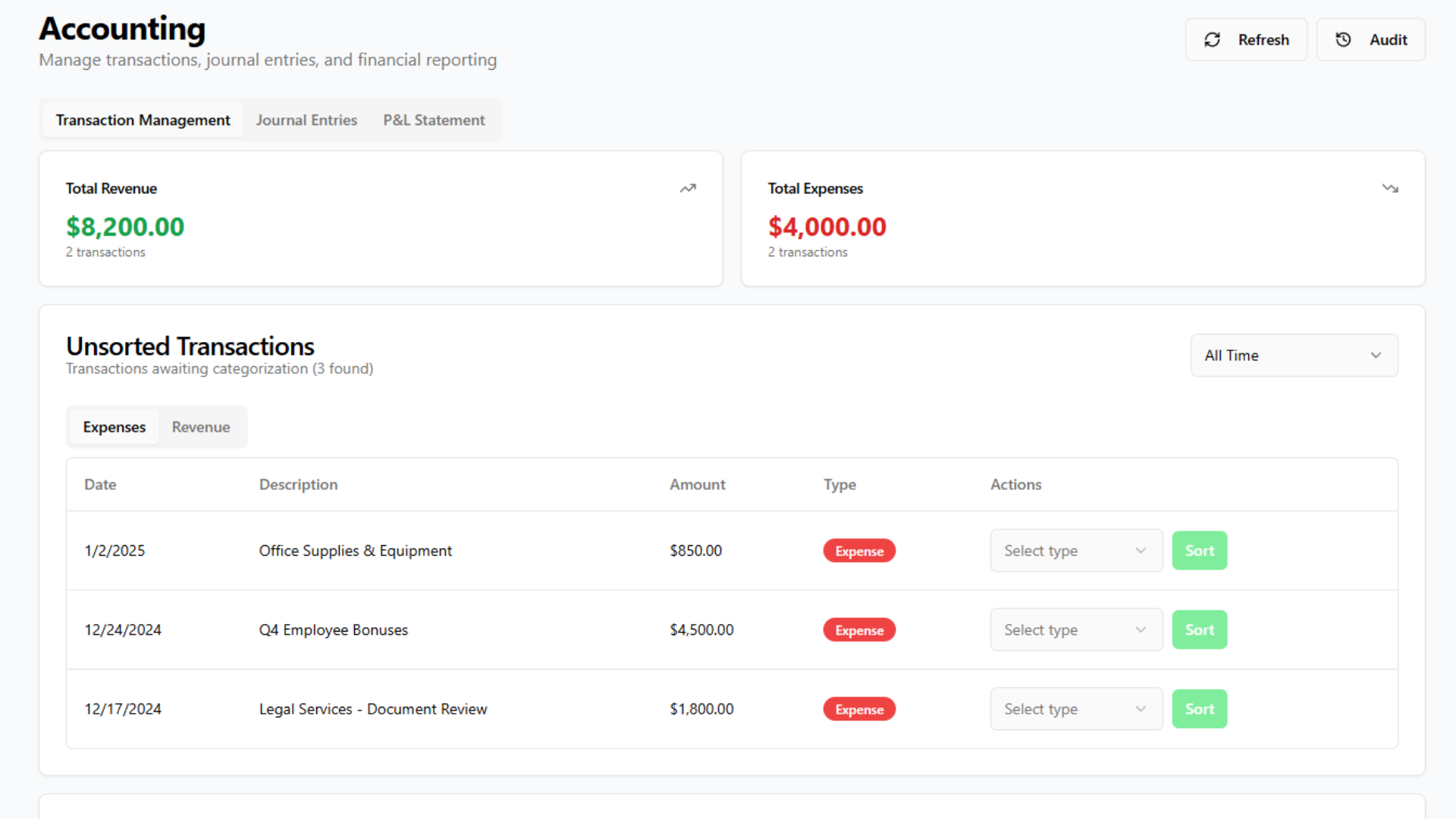Show the Revenue unsorted transactions tab
The width and height of the screenshot is (1456, 819).
(x=201, y=427)
